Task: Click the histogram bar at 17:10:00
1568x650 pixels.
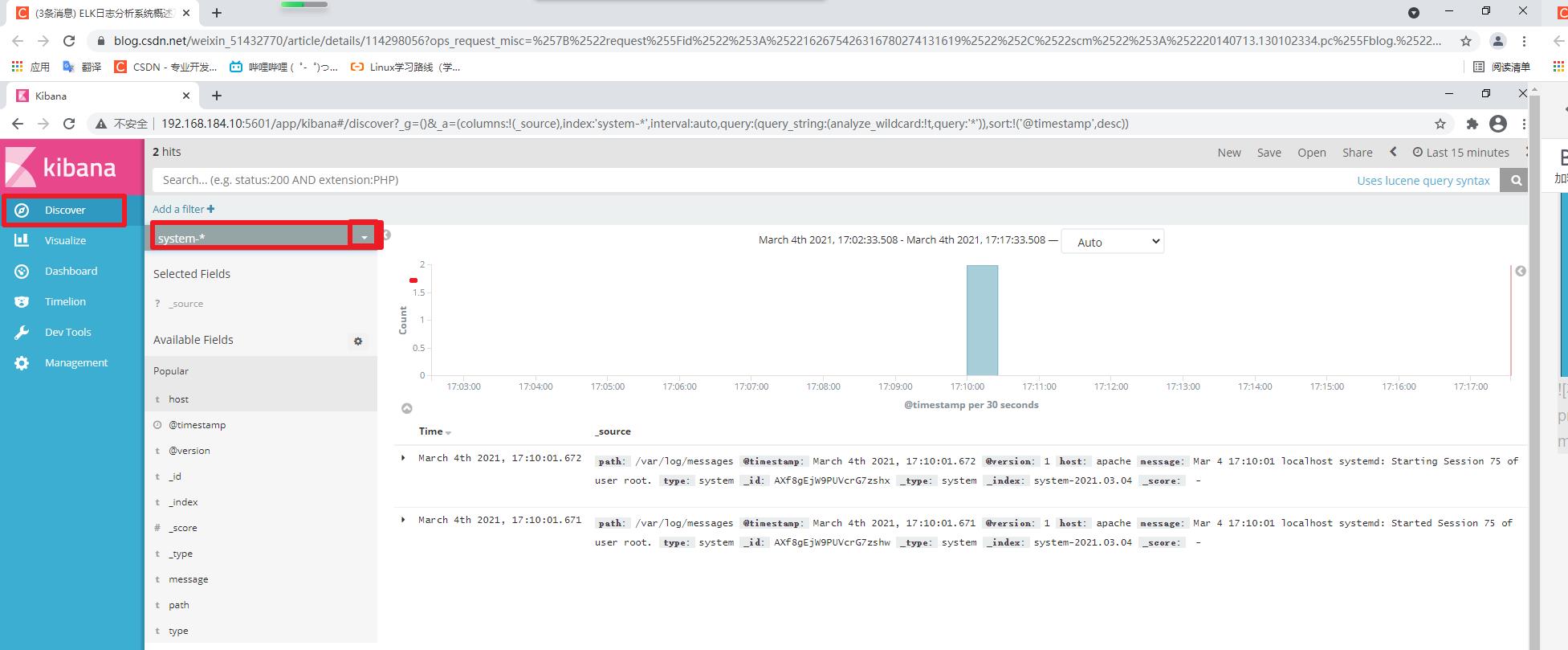Action: [982, 320]
